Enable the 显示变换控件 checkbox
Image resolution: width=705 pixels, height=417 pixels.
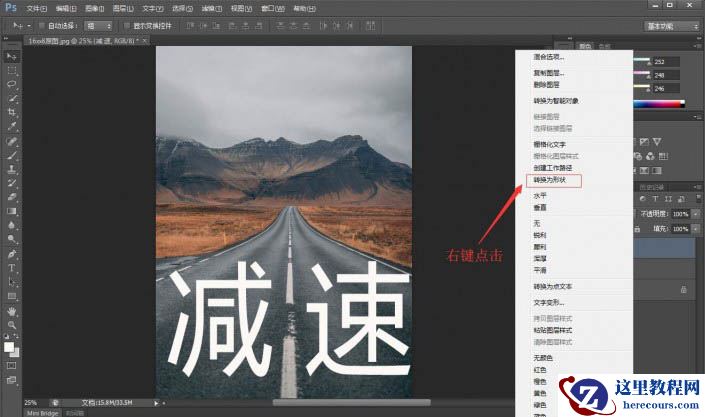(x=126, y=26)
